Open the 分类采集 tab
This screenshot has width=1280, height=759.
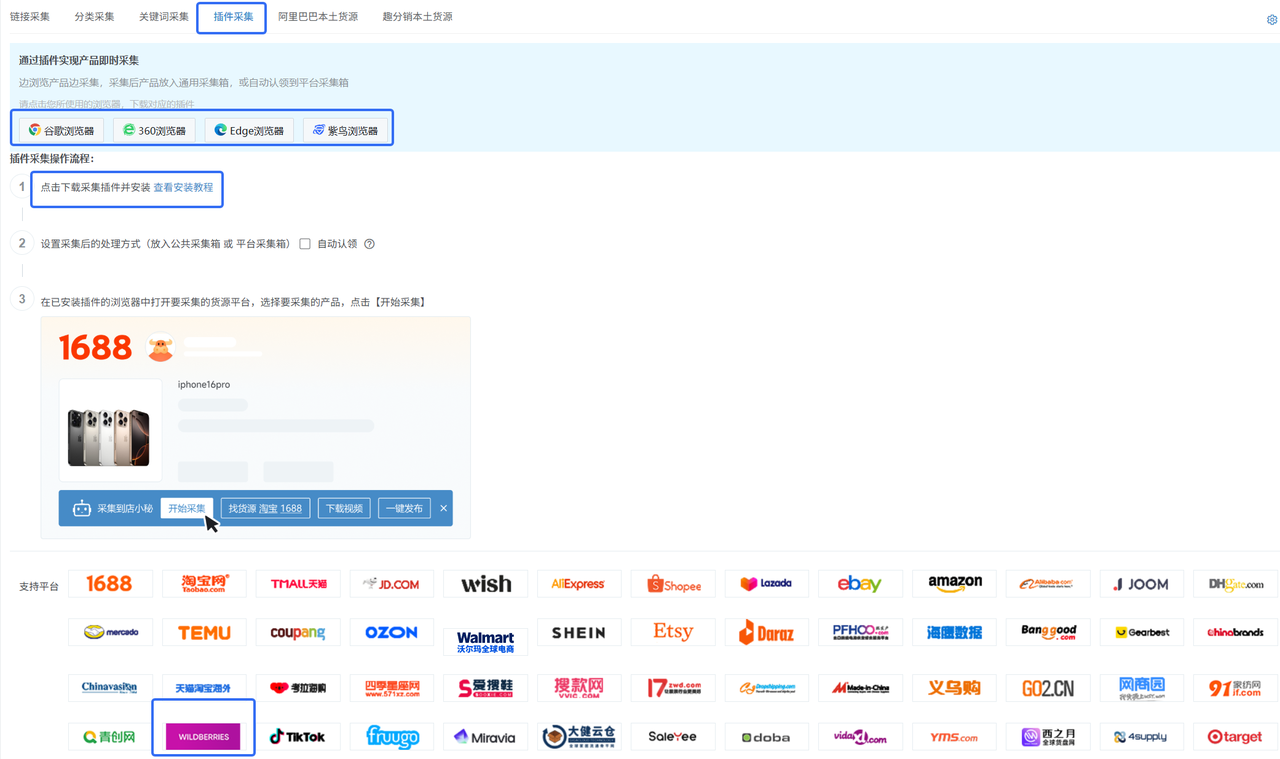click(x=94, y=17)
